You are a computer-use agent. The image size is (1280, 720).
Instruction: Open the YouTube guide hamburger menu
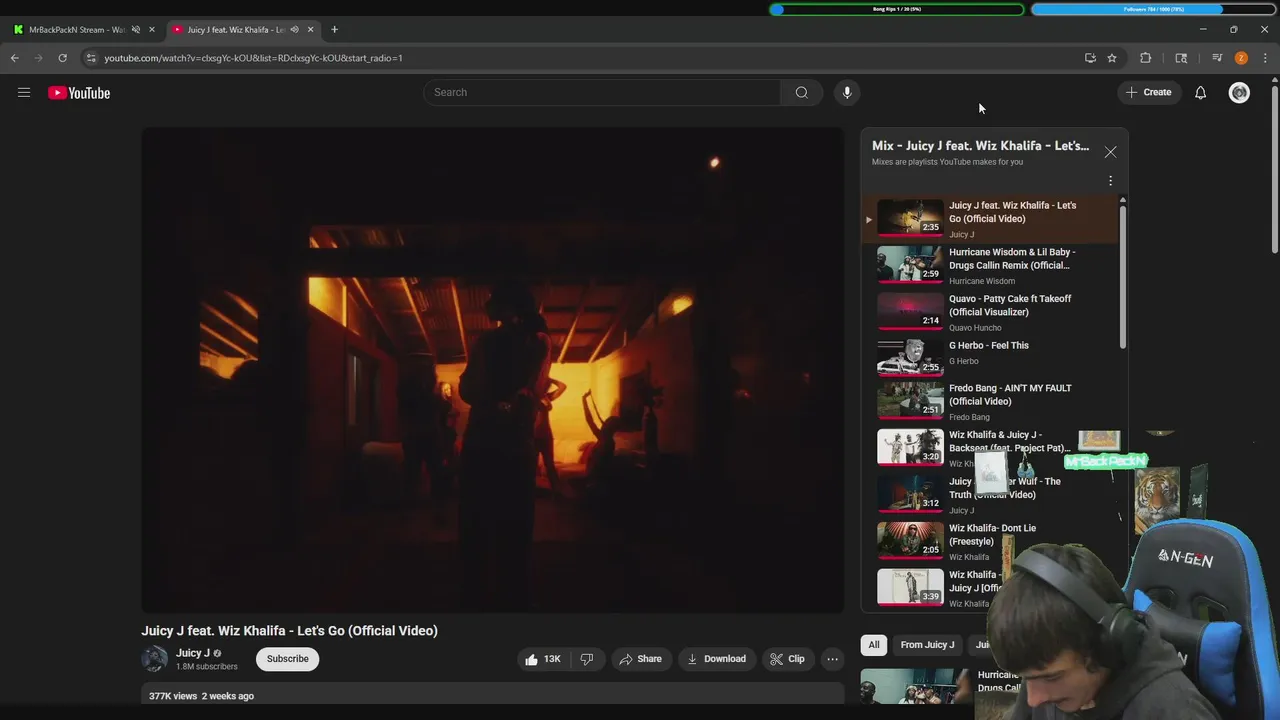tap(24, 93)
